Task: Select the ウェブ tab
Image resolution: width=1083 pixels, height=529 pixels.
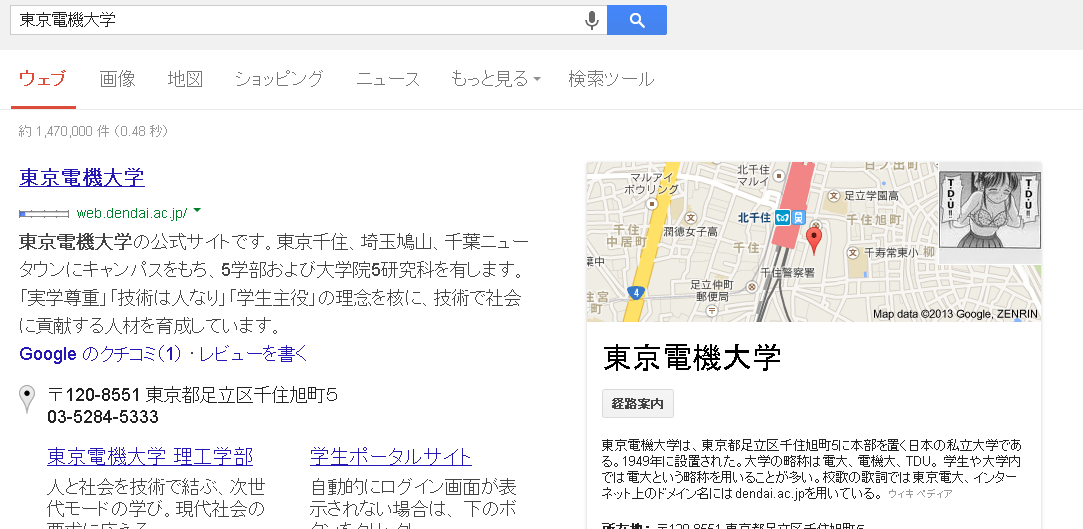Action: tap(43, 79)
